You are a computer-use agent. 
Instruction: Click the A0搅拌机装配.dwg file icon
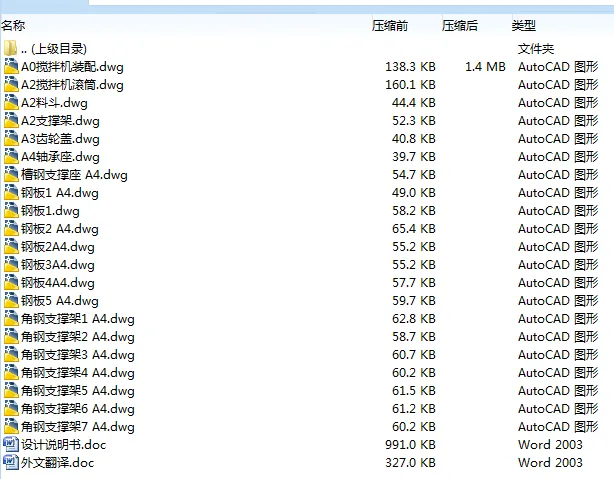point(11,67)
